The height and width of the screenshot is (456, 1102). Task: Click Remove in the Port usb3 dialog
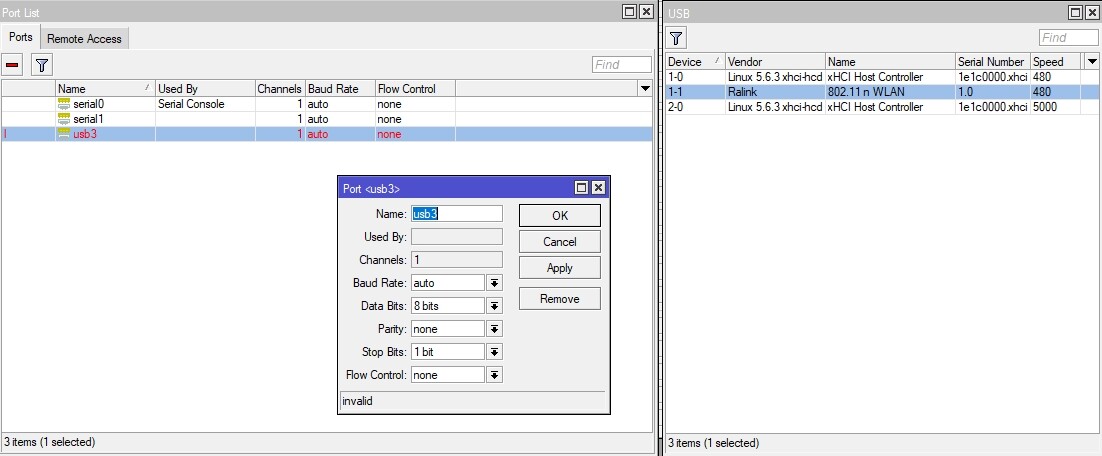(559, 299)
